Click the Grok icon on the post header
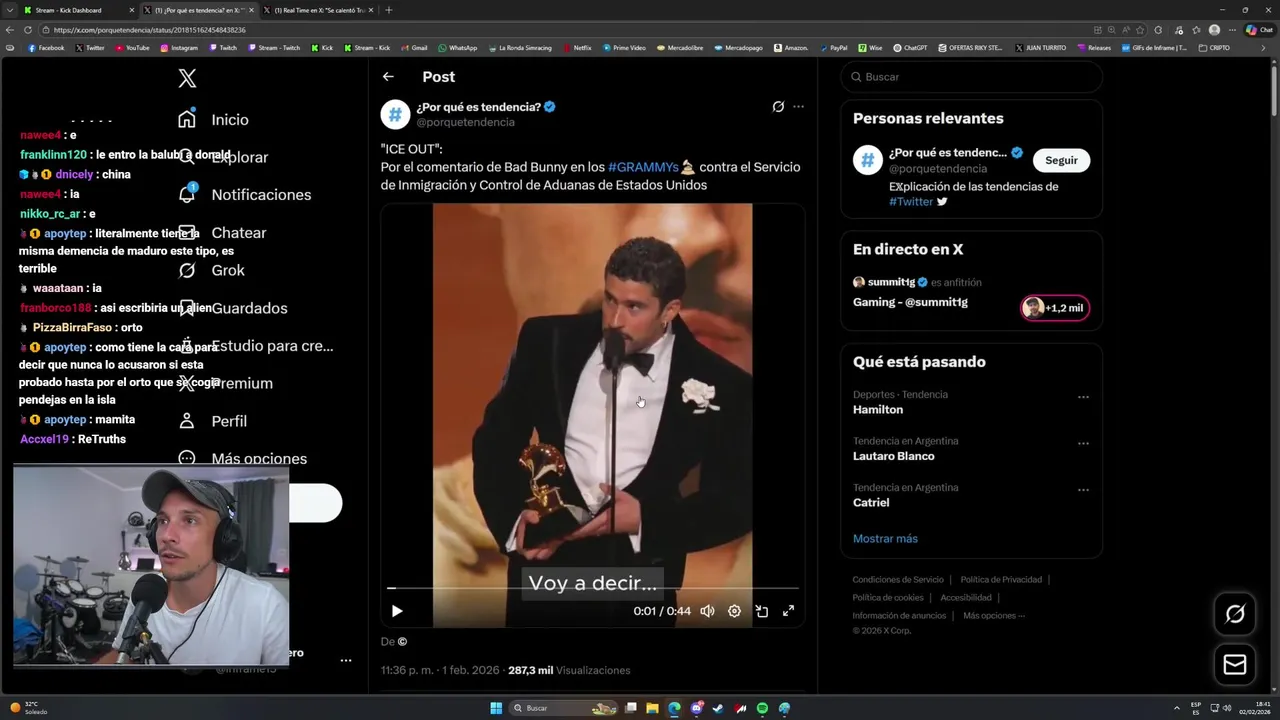This screenshot has width=1280, height=720. point(778,107)
